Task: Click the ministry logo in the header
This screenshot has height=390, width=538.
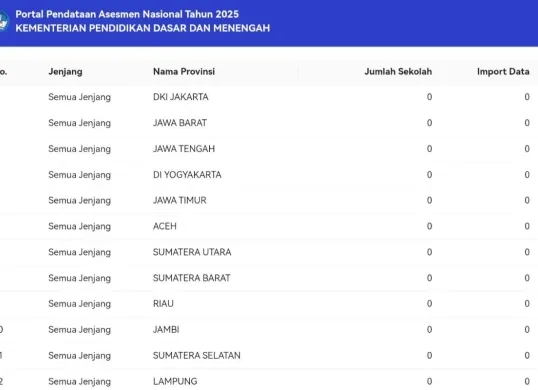Action: coord(3,21)
